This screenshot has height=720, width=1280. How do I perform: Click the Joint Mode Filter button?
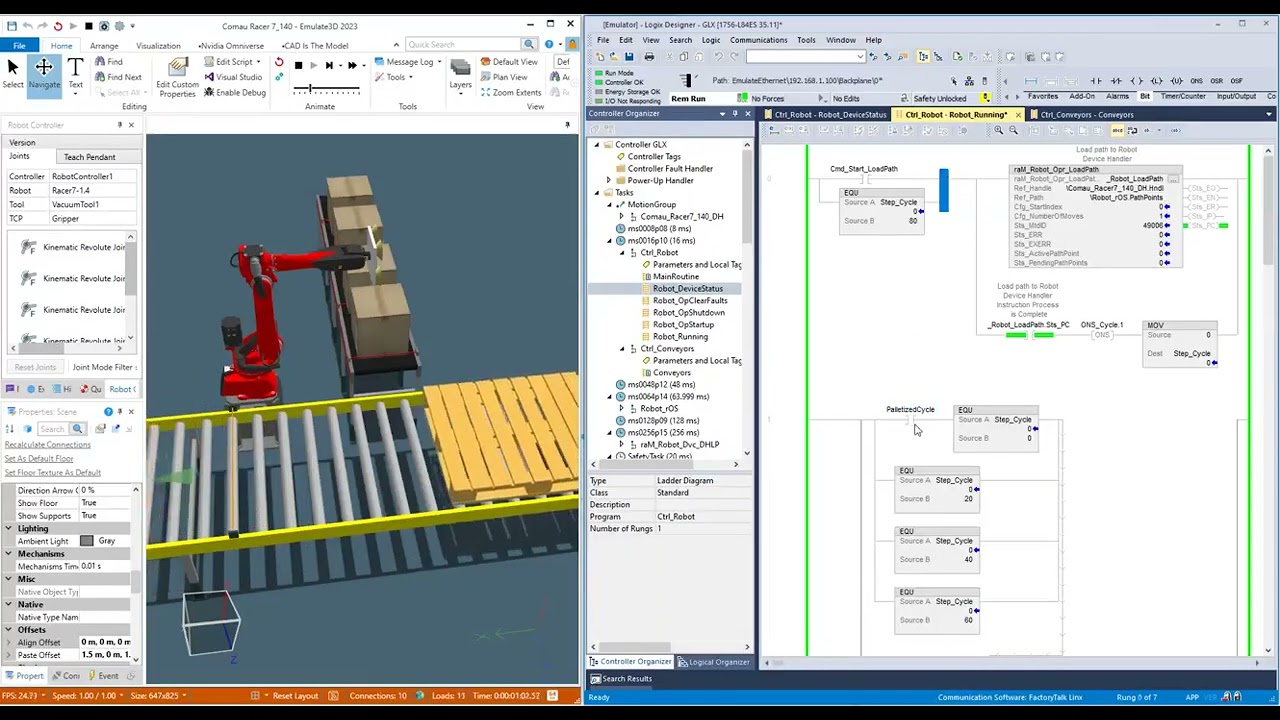pos(103,367)
